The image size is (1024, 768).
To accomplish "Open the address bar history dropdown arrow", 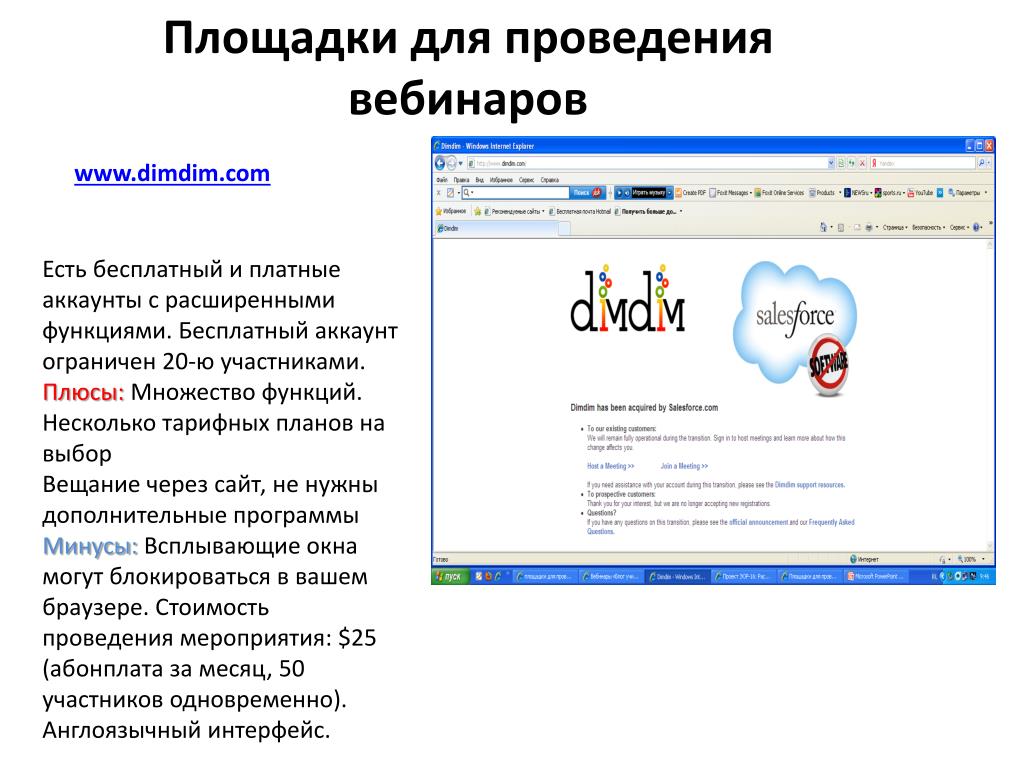I will [x=831, y=163].
